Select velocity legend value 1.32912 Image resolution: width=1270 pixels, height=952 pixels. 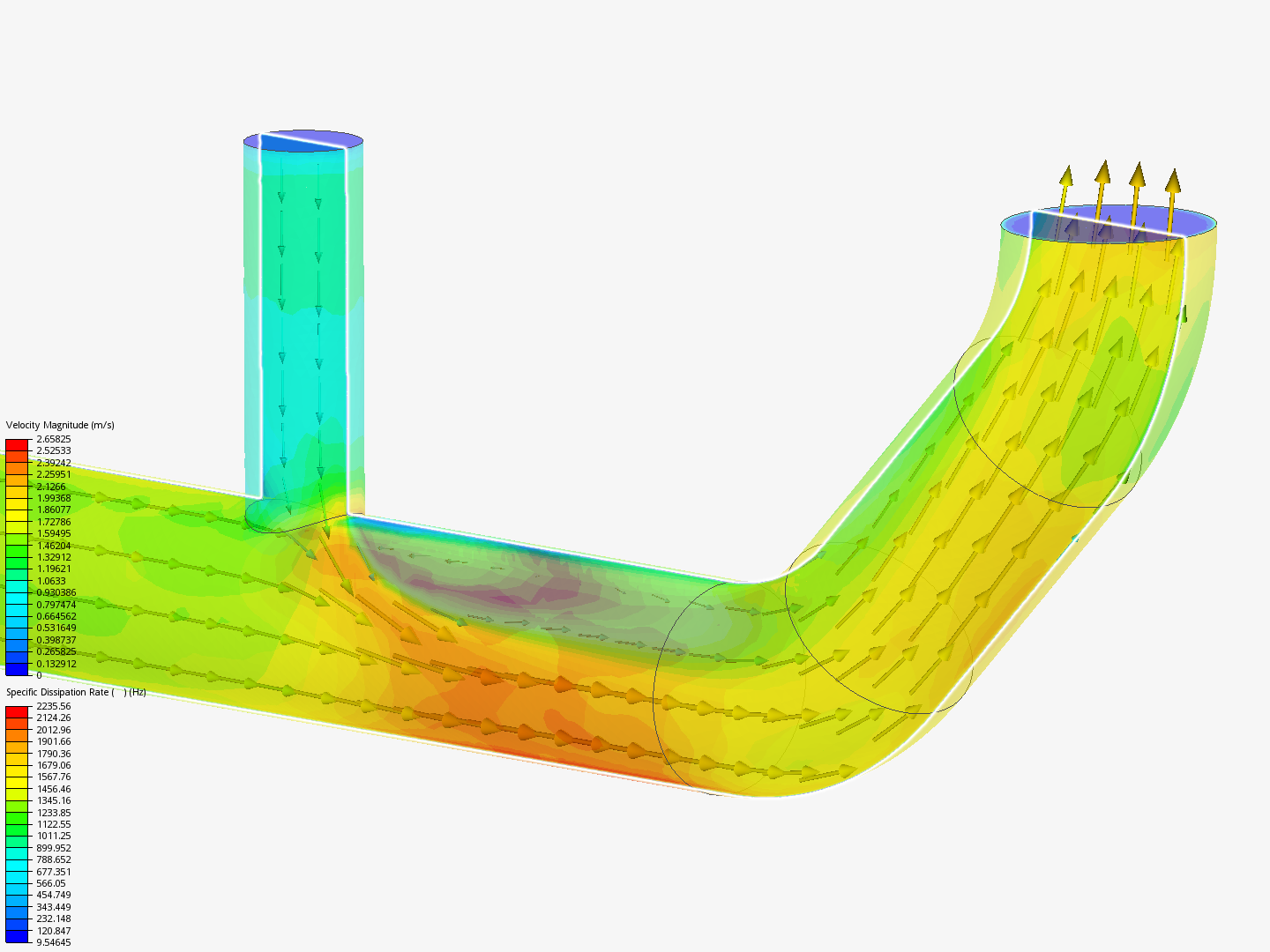pos(54,557)
